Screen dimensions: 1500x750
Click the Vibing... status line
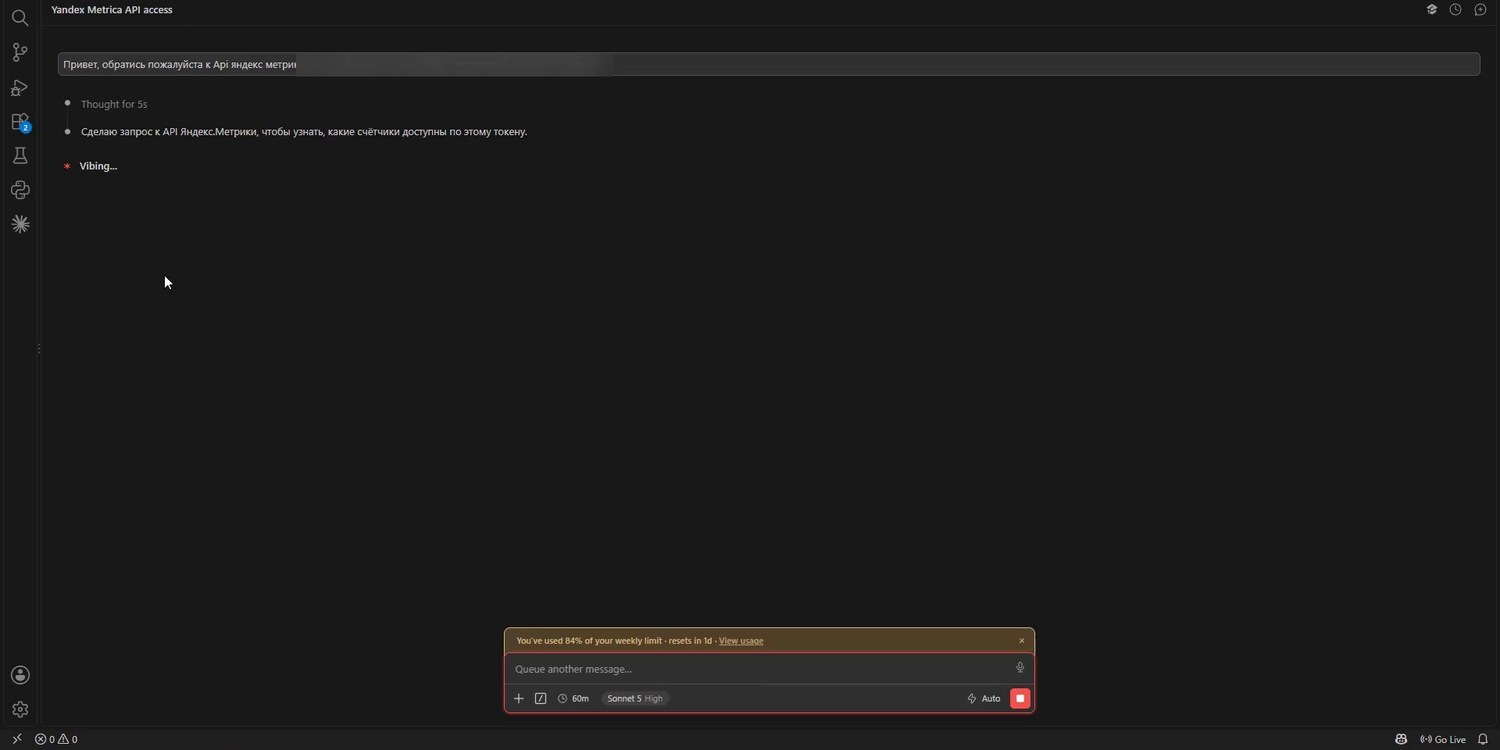point(98,166)
